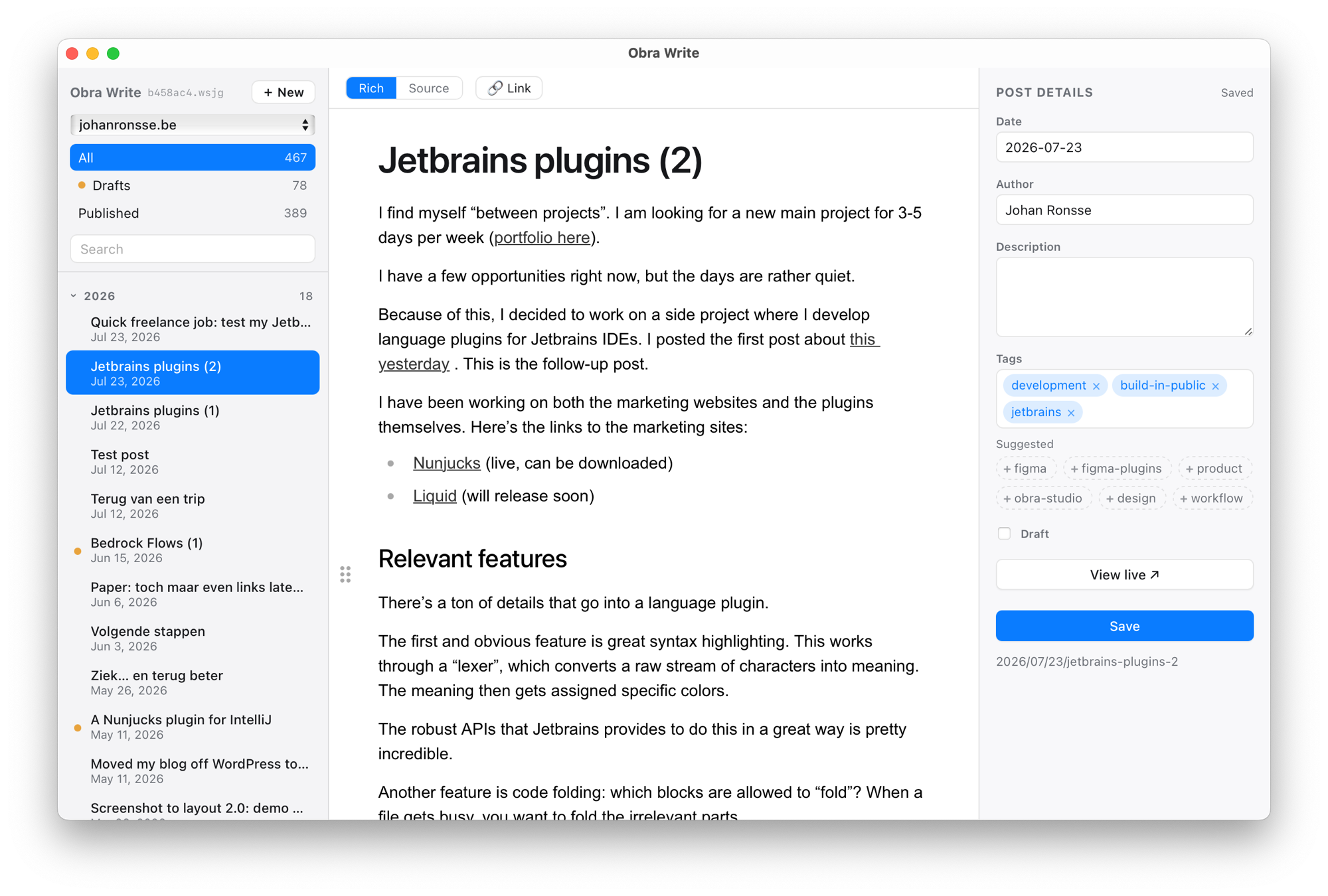Add suggested tag product
This screenshot has width=1328, height=896.
click(x=1214, y=469)
